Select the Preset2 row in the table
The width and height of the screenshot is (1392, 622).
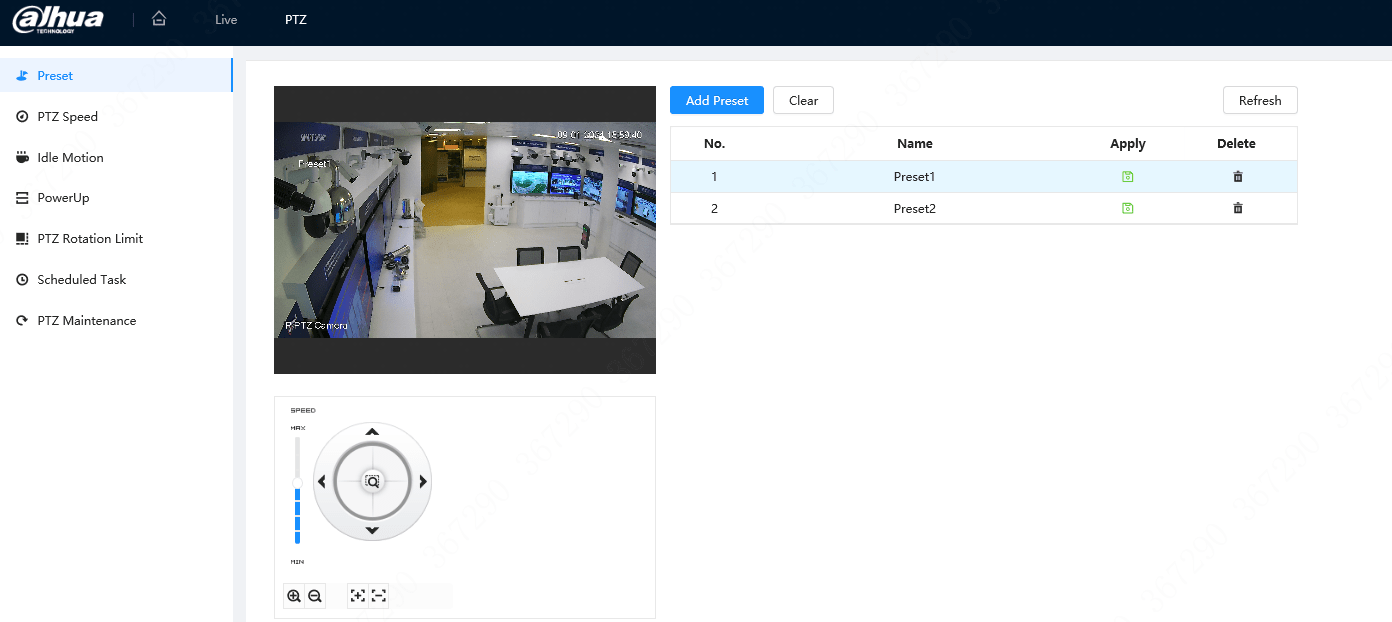pyautogui.click(x=914, y=208)
